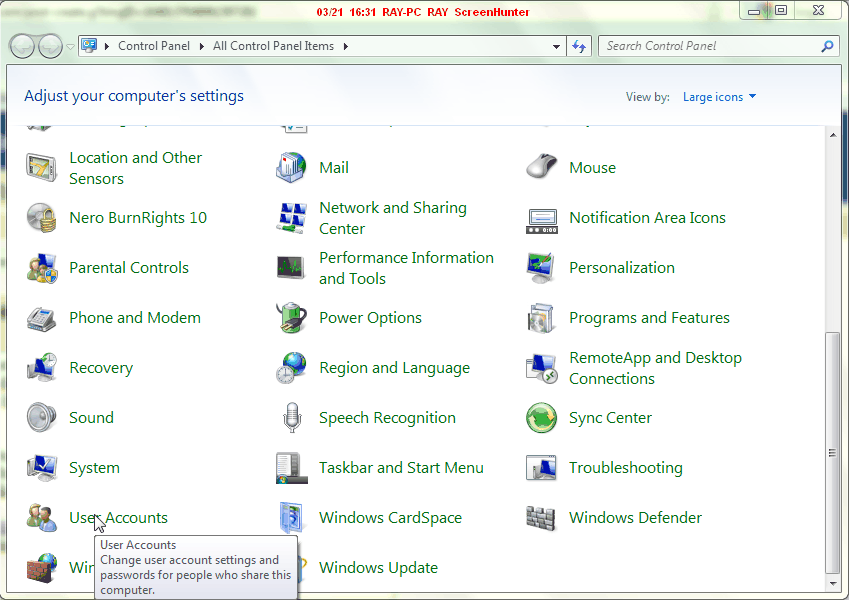Click the Personalization monitor icon
The width and height of the screenshot is (849, 600).
tap(541, 268)
